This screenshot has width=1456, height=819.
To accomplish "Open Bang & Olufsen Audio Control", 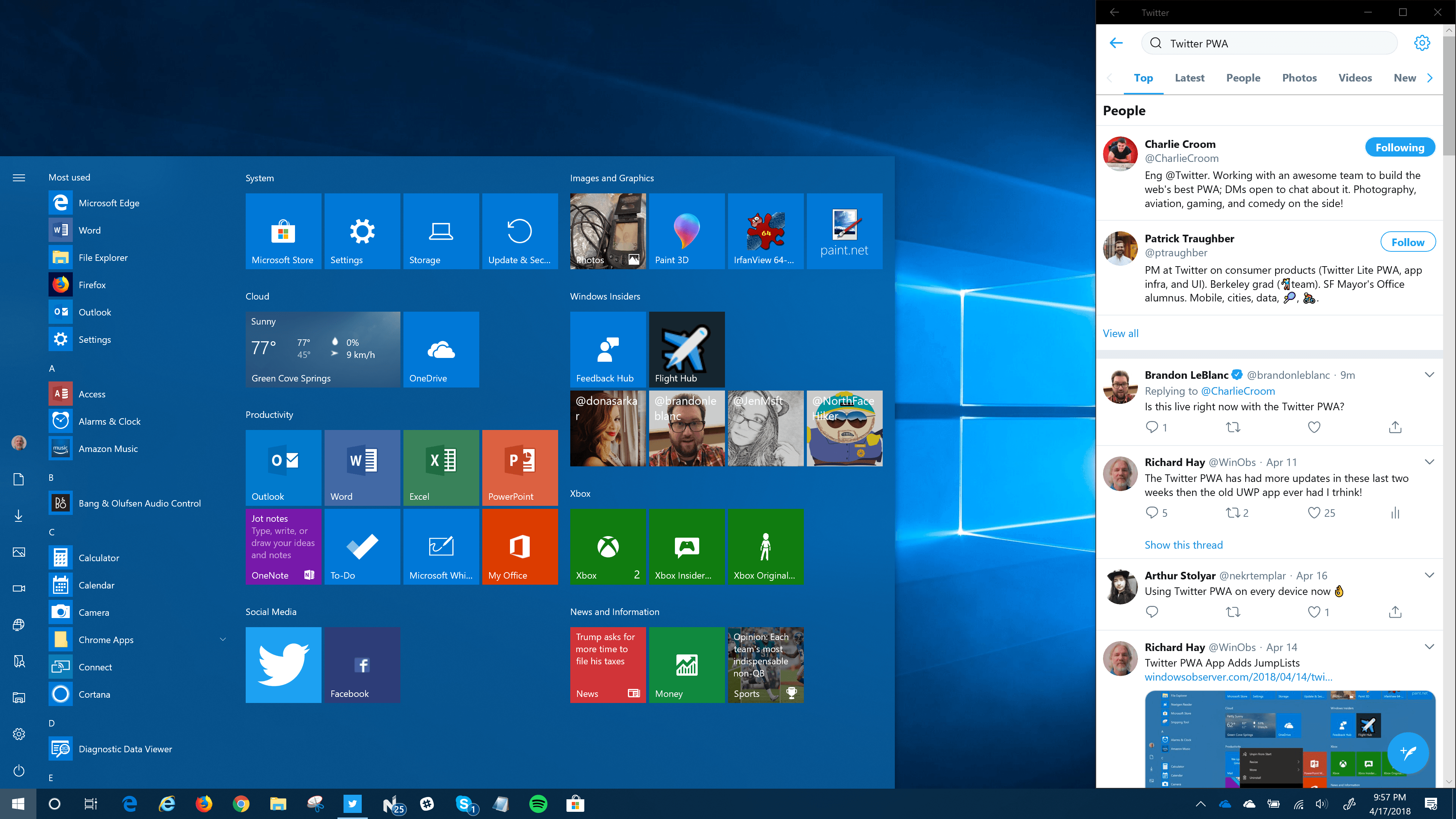I will [x=137, y=503].
